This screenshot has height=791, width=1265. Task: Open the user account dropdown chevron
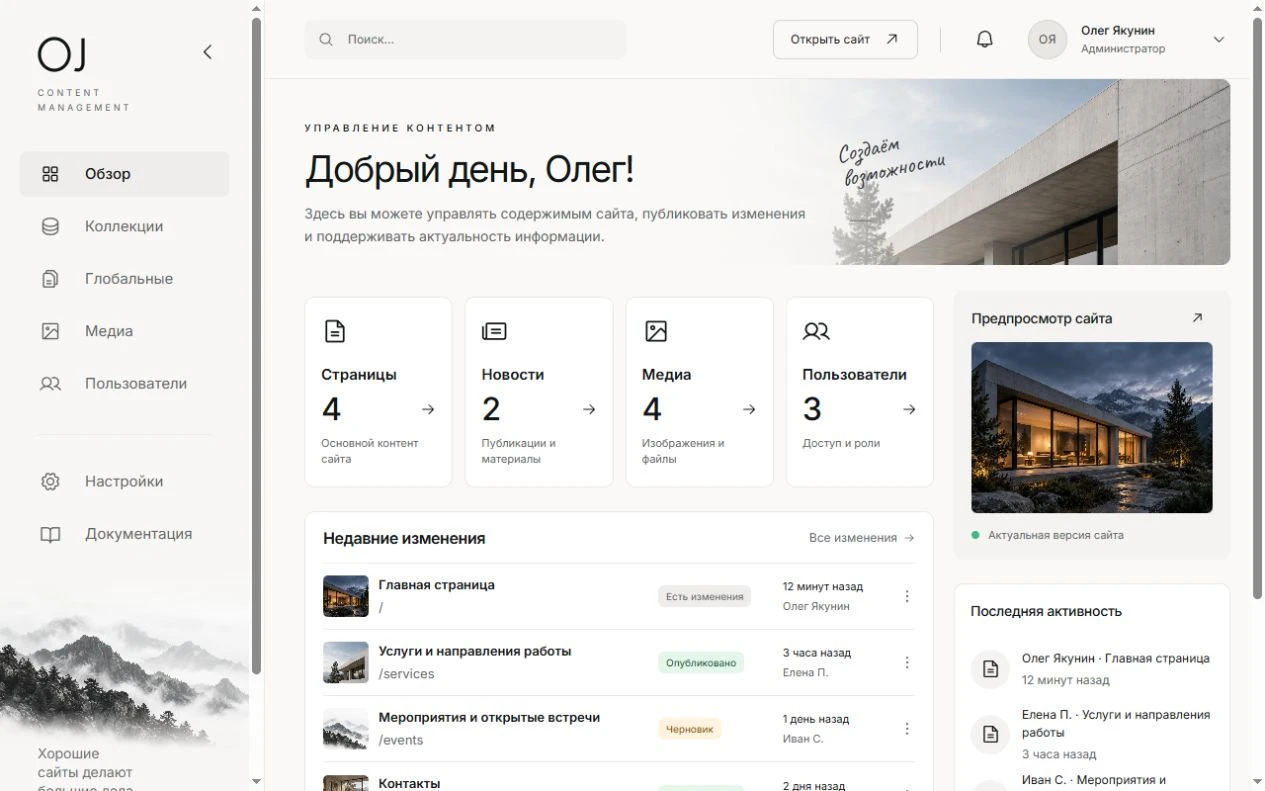click(1218, 40)
